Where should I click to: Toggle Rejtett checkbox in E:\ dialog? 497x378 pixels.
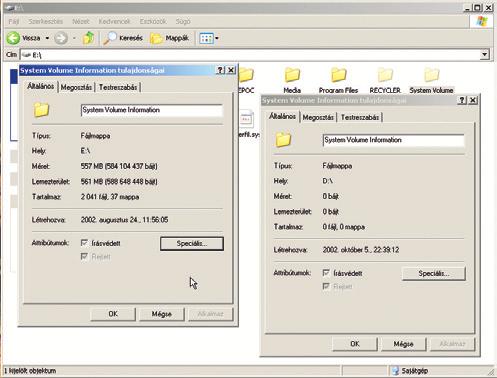click(84, 256)
